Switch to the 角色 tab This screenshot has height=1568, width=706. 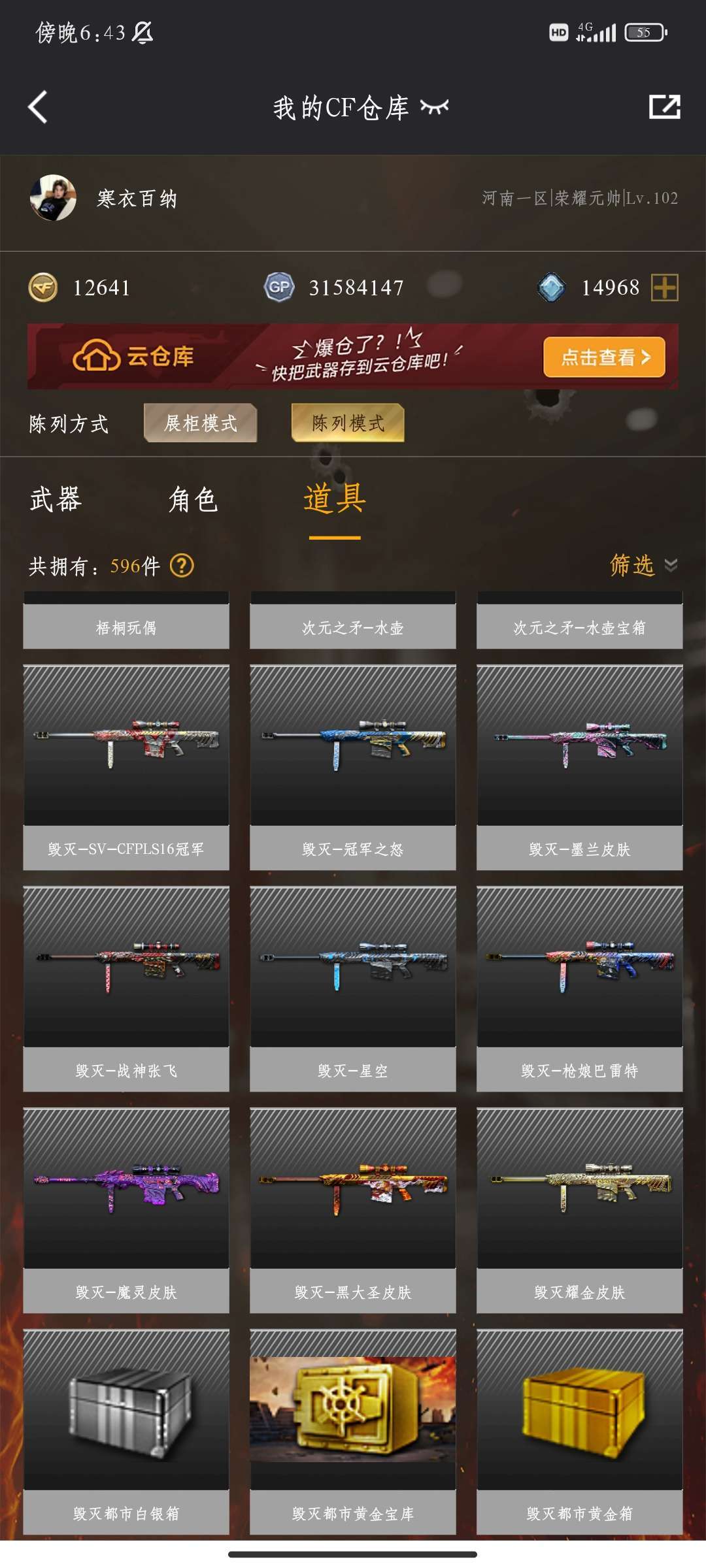(x=193, y=500)
